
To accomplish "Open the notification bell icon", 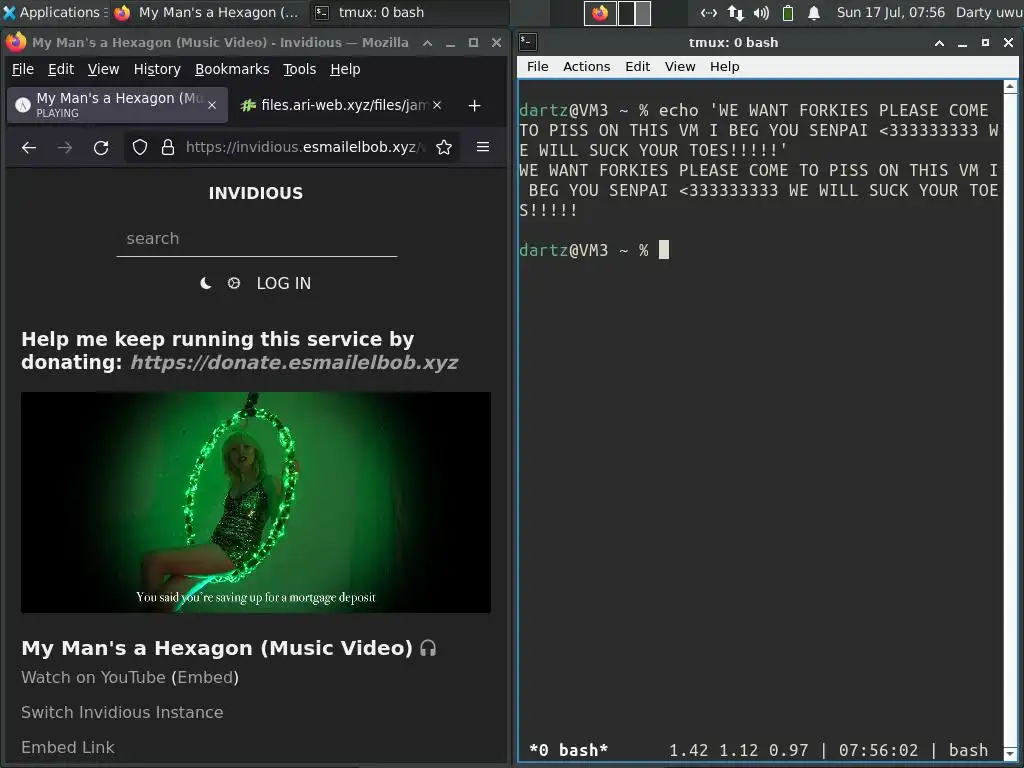I will [814, 12].
